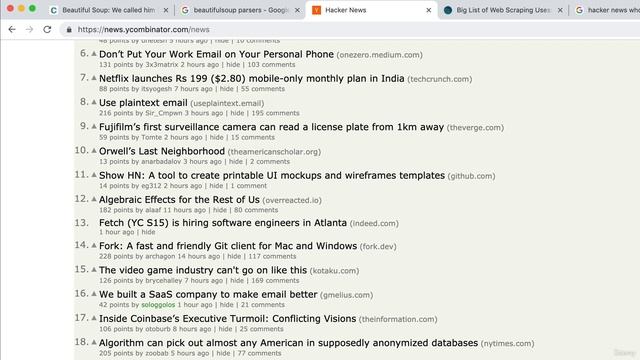This screenshot has height=360, width=640.
Task: Click the browser forward arrow
Action: tap(29, 29)
